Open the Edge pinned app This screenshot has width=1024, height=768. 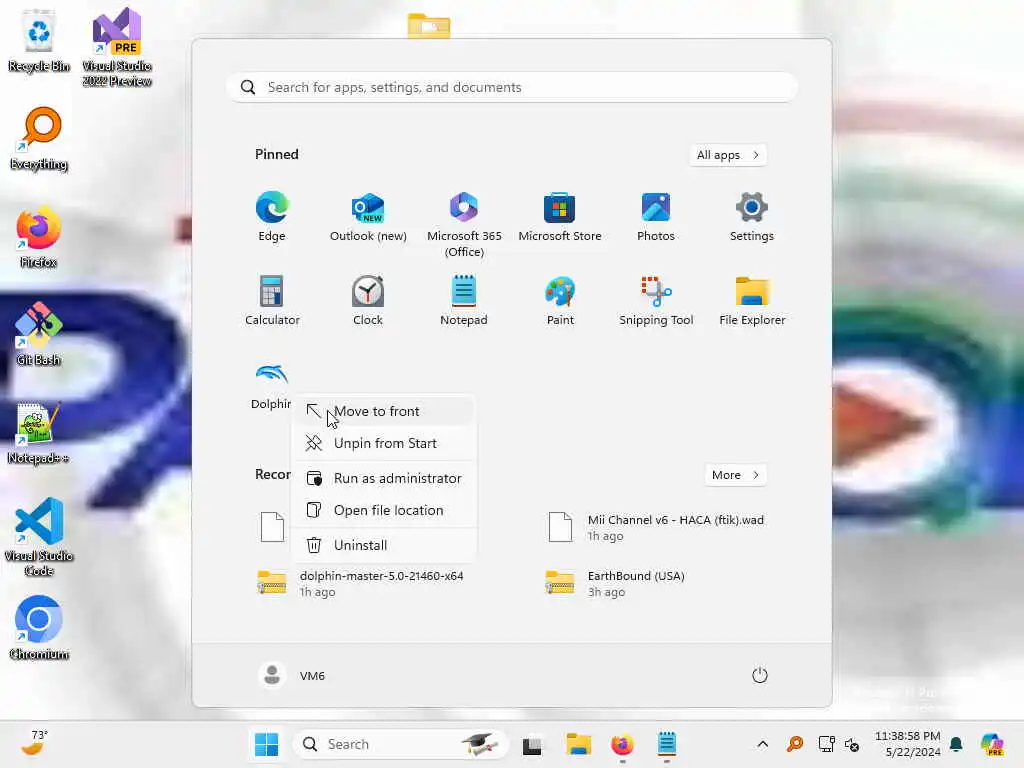(x=272, y=217)
